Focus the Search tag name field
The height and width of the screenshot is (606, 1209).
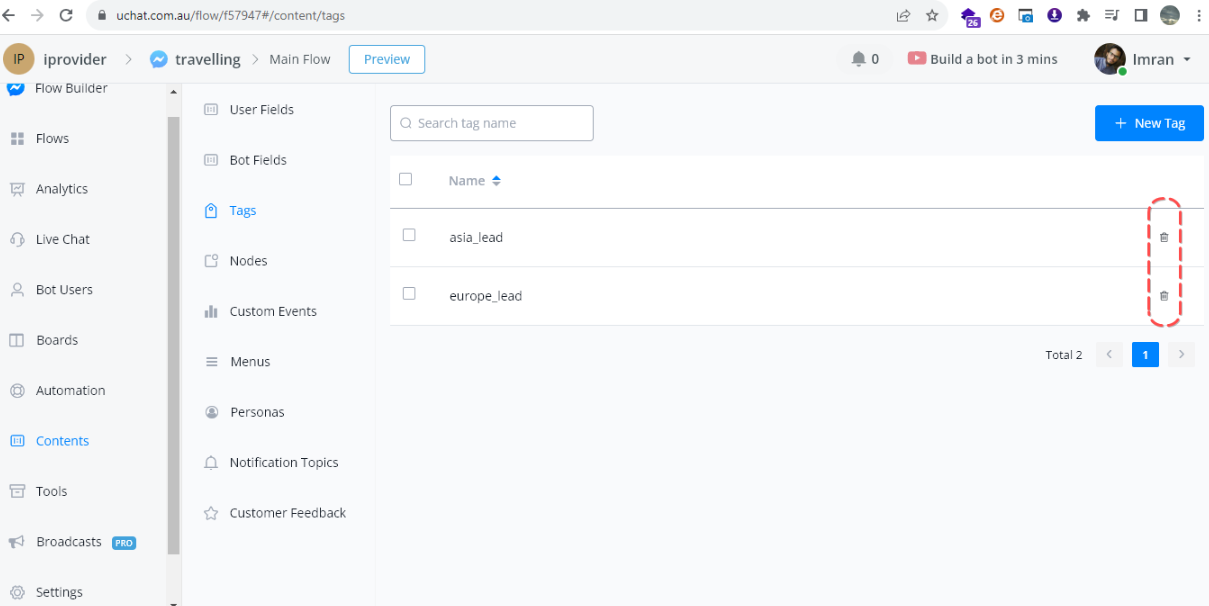click(x=492, y=123)
